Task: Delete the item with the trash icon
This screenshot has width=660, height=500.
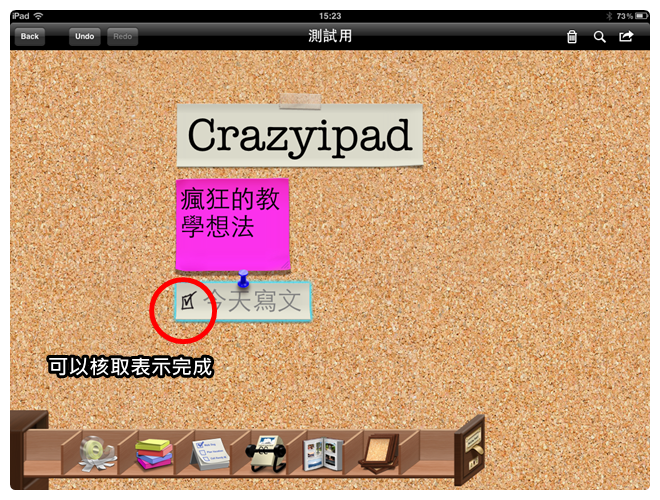Action: pos(572,37)
